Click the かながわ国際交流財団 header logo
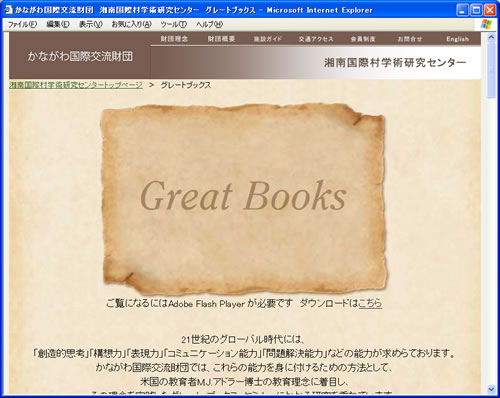500x398 pixels. pyautogui.click(x=80, y=56)
